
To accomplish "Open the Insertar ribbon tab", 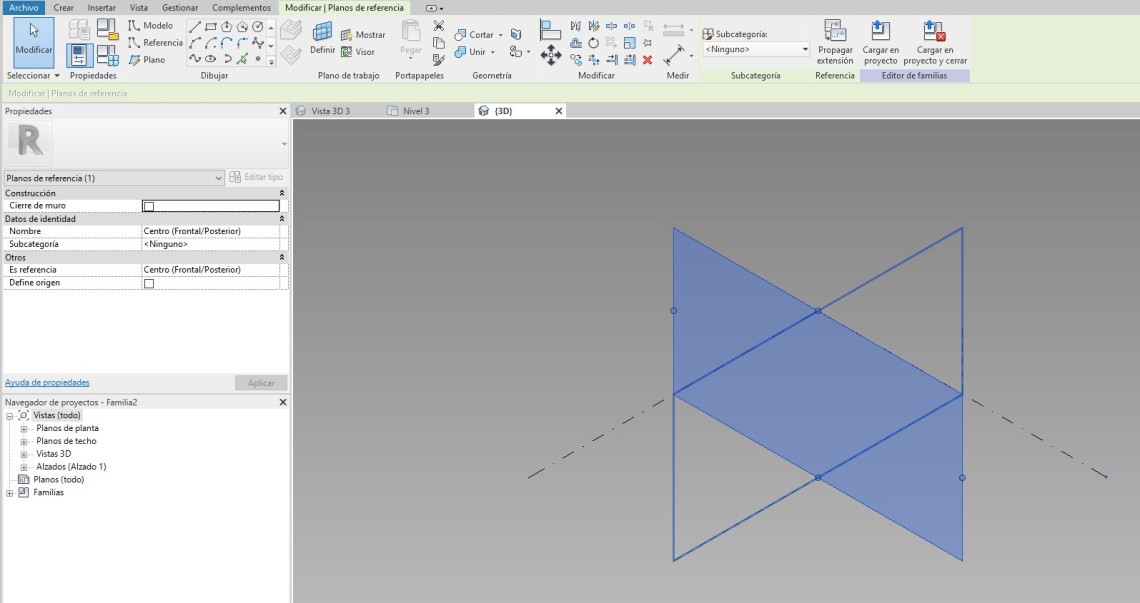I will (x=101, y=7).
